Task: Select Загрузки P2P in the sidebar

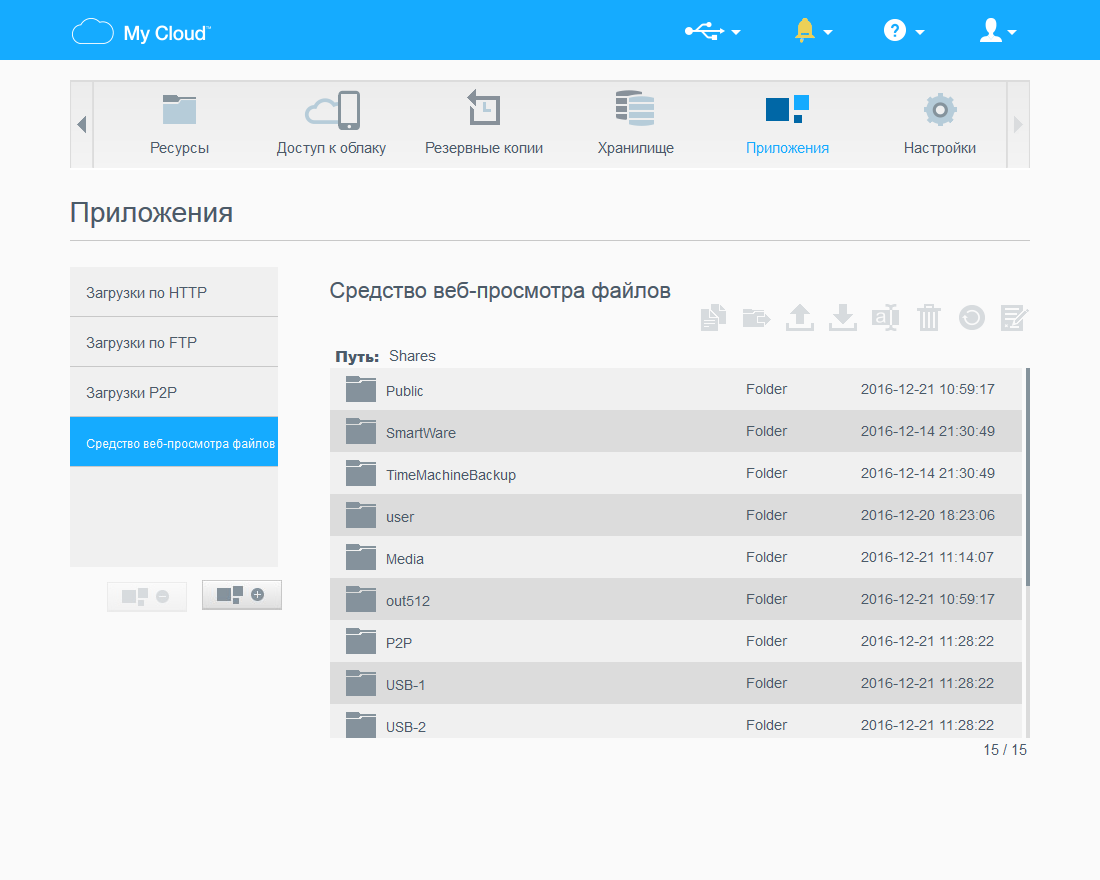Action: point(173,391)
